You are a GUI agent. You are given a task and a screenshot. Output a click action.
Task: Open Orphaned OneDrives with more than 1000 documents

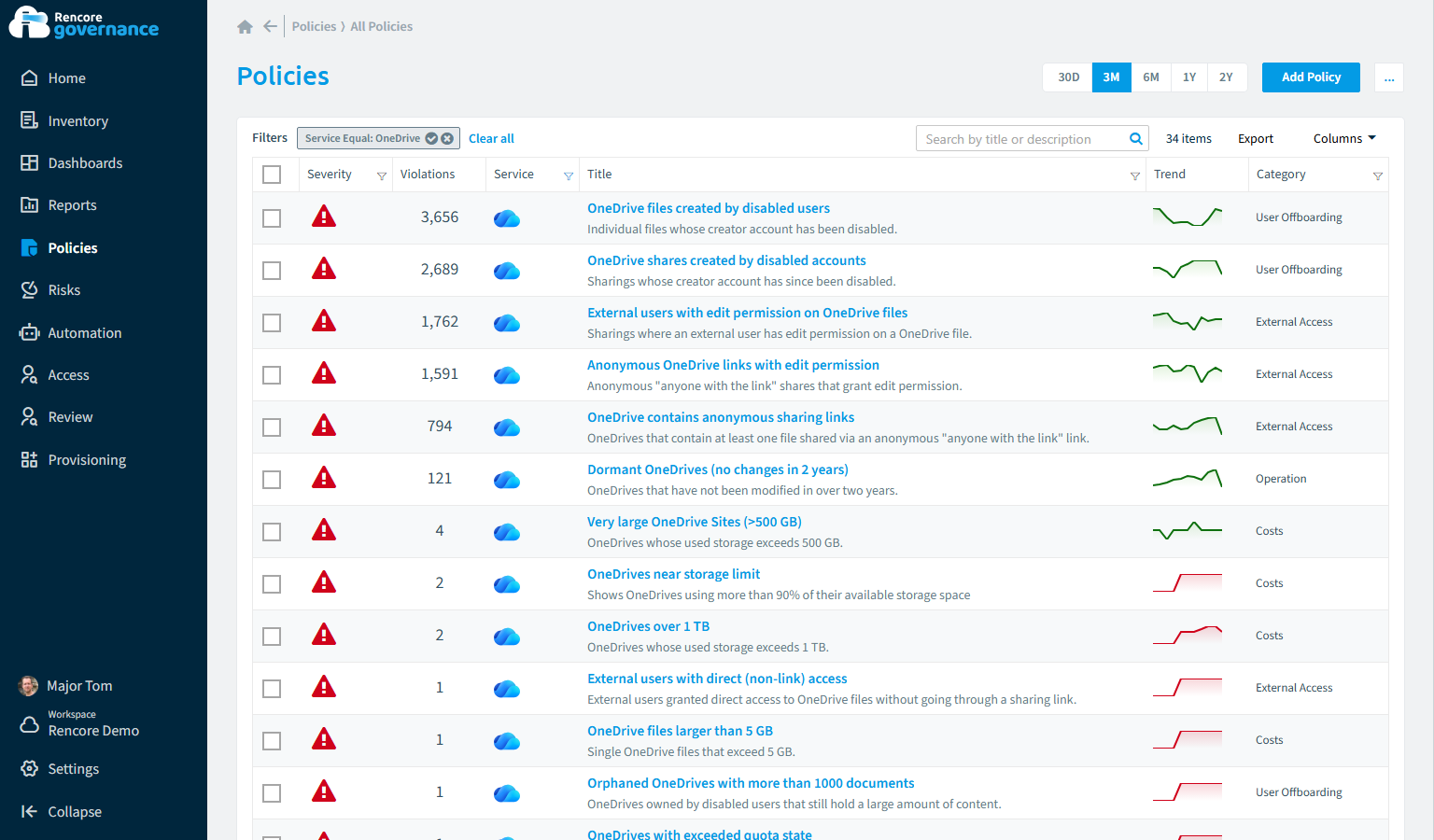click(x=751, y=783)
